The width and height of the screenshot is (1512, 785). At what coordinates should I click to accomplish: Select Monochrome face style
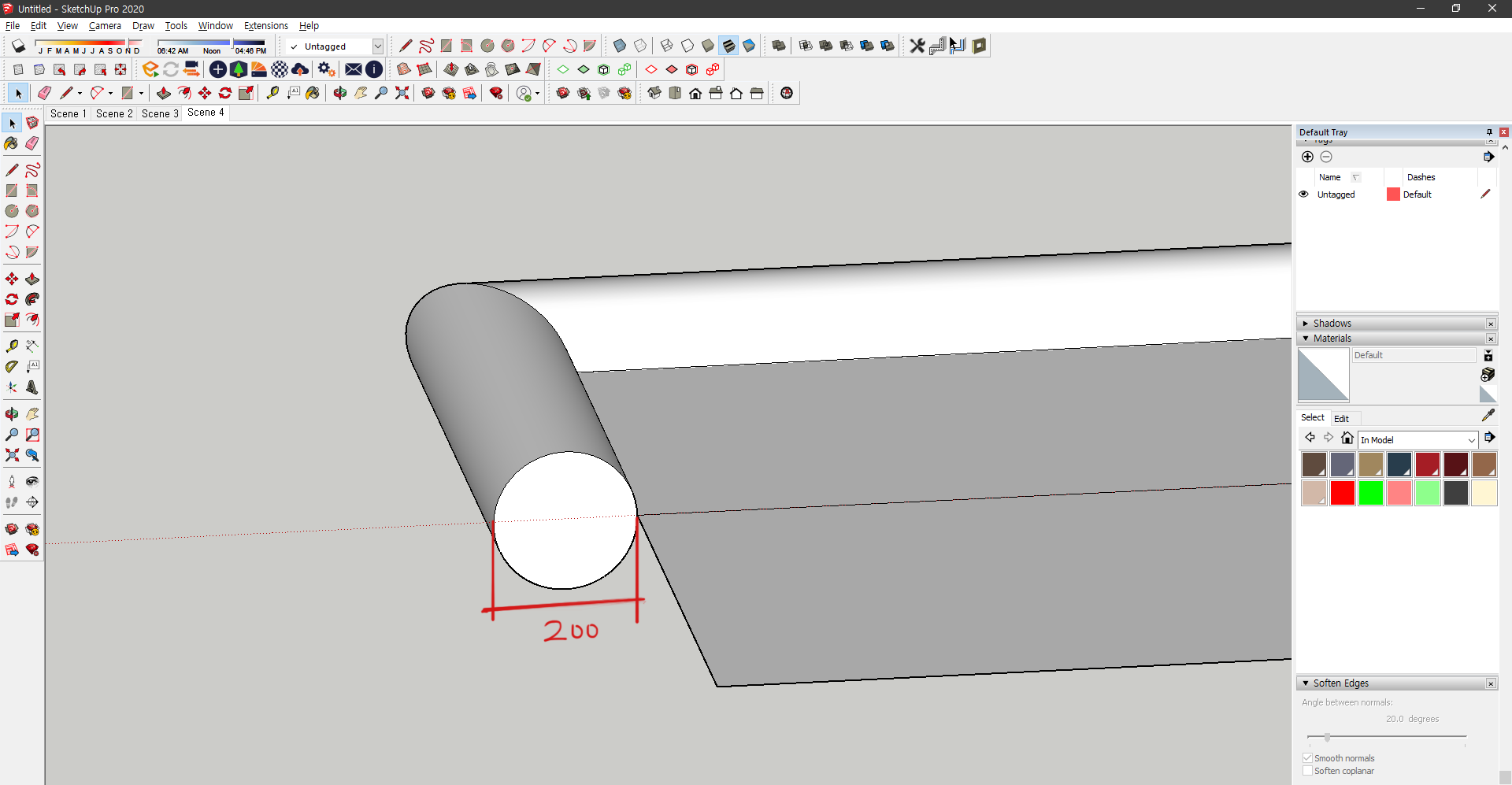[x=749, y=46]
